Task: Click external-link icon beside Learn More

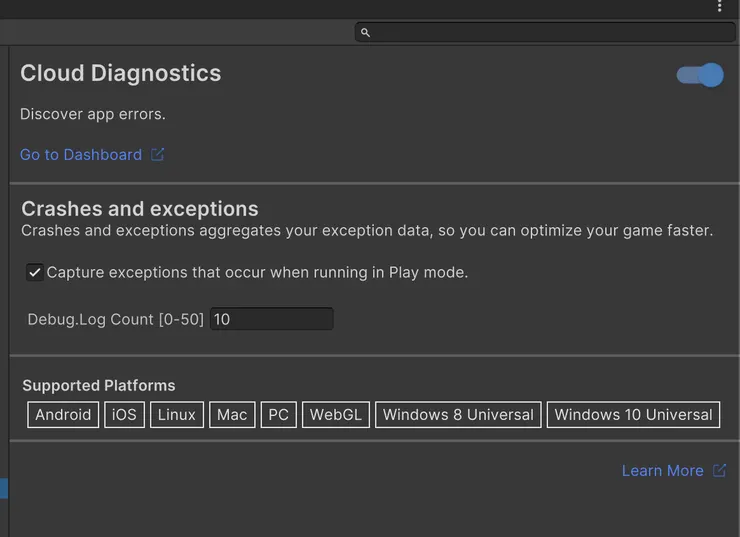Action: click(719, 471)
